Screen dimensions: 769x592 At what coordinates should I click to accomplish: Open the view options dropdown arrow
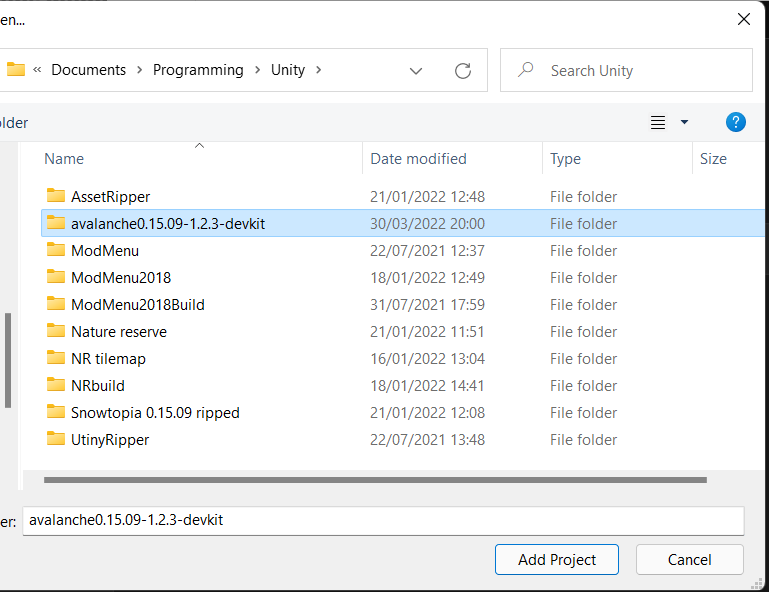point(685,122)
